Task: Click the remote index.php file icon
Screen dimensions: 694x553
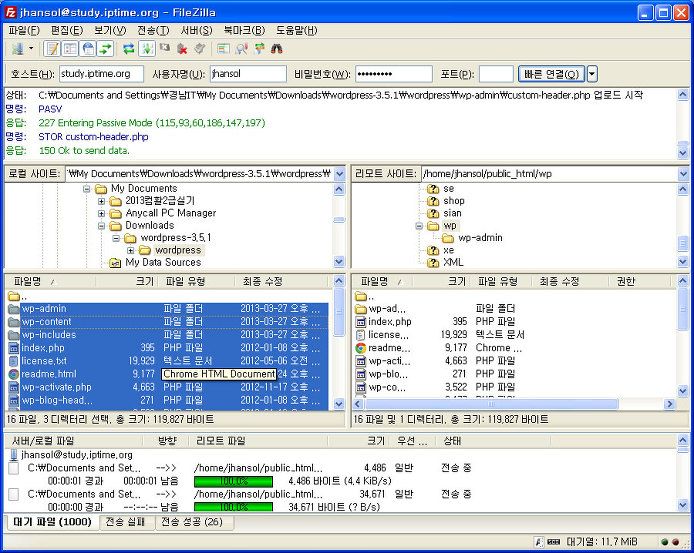Action: point(361,322)
